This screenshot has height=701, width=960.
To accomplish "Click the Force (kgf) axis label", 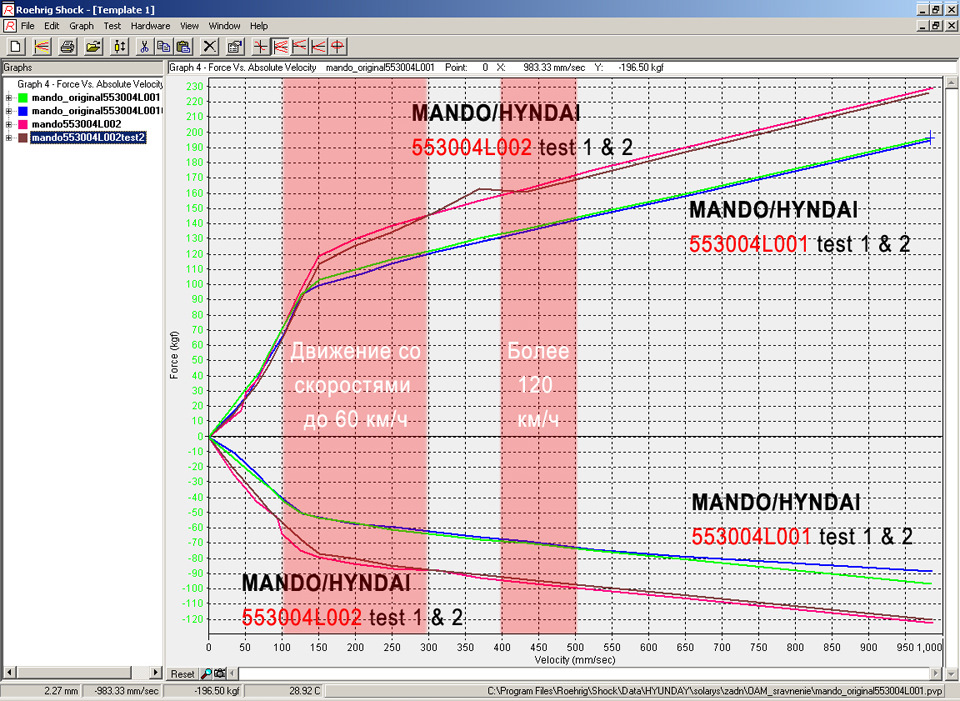I will pyautogui.click(x=174, y=355).
